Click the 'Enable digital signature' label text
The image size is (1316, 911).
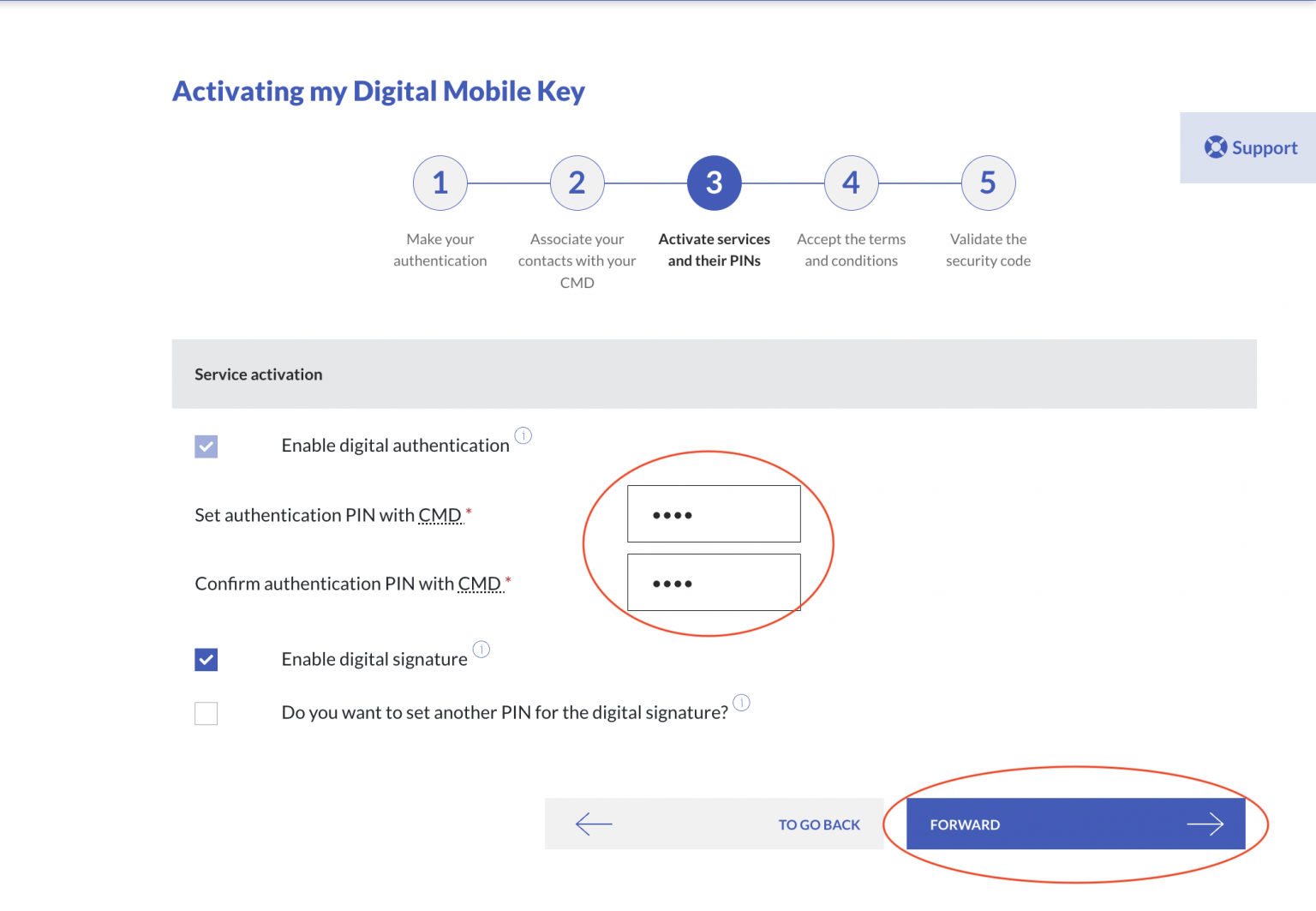[374, 659]
